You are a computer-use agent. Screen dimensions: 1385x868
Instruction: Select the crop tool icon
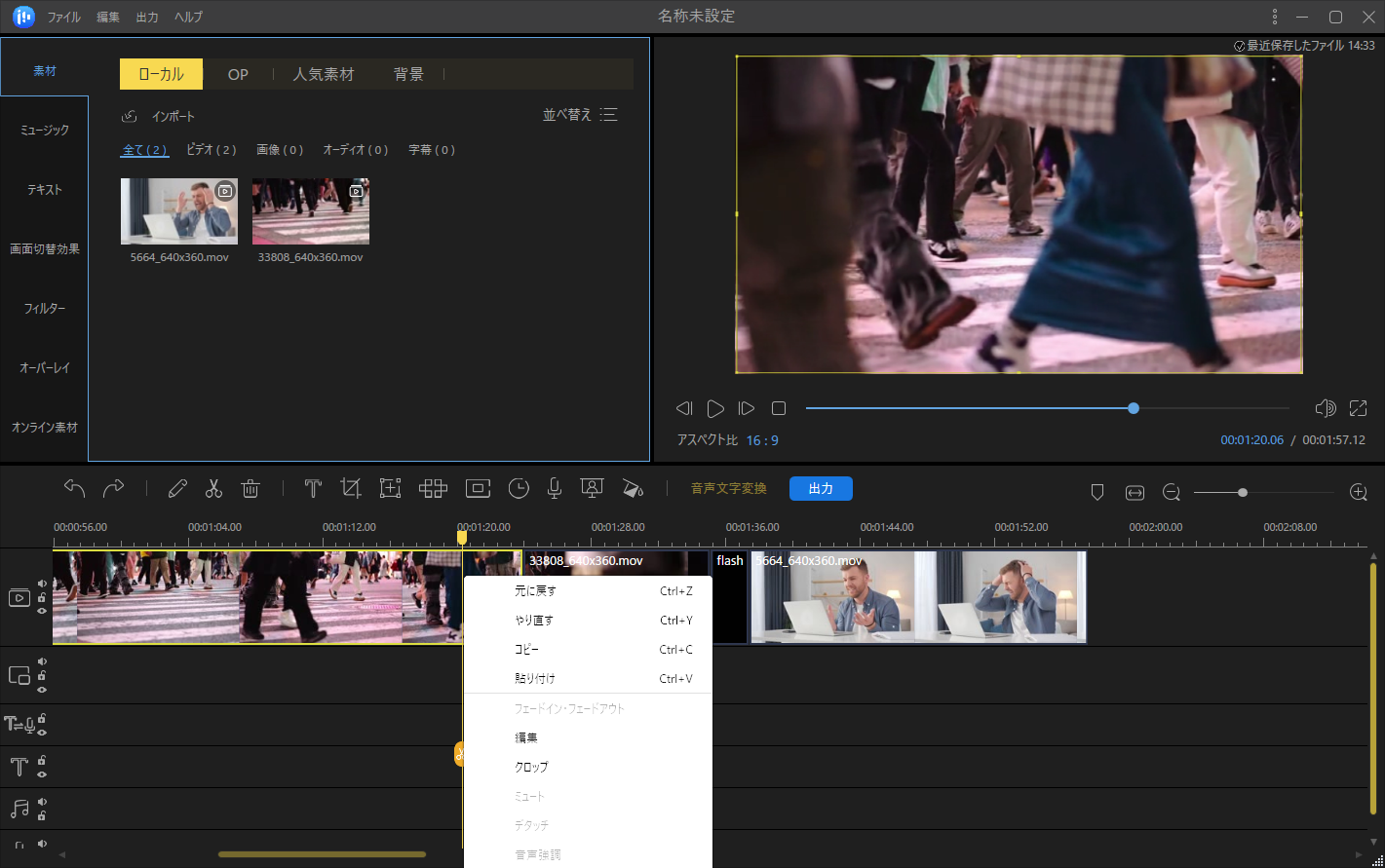[351, 488]
